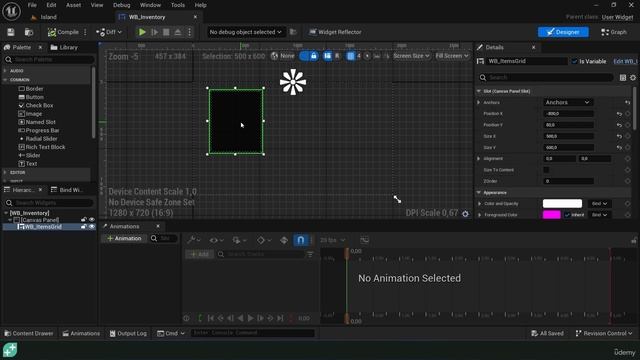640x360 pixels.
Task: Reset Size Y to default arrow
Action: click(x=619, y=147)
